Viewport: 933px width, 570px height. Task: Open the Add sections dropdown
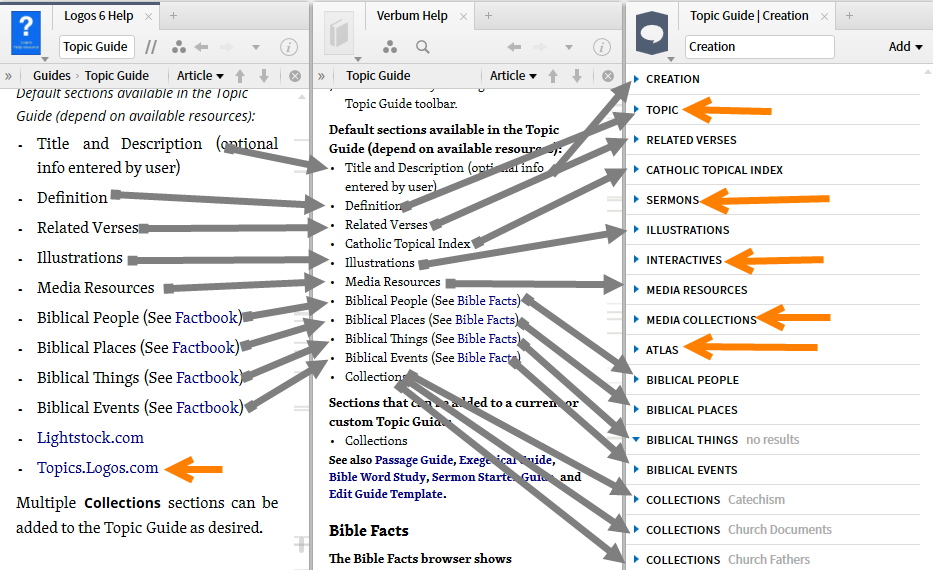(905, 46)
